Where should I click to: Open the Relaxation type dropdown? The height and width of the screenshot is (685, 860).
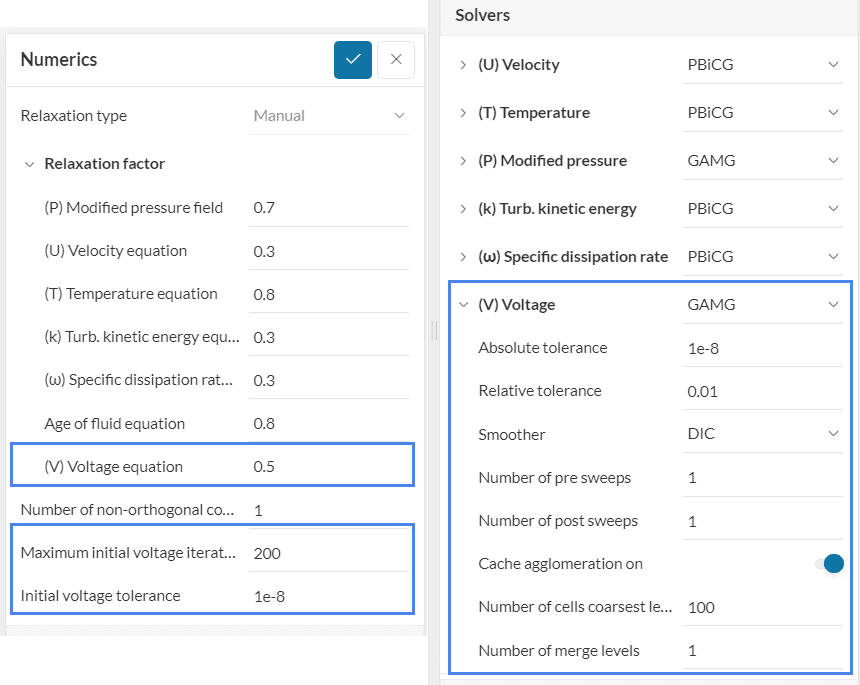coord(329,116)
